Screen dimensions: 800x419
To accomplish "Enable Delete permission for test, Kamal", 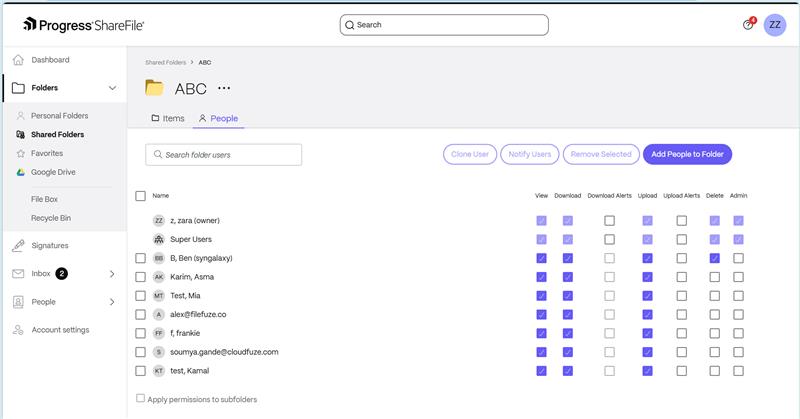I will [714, 371].
